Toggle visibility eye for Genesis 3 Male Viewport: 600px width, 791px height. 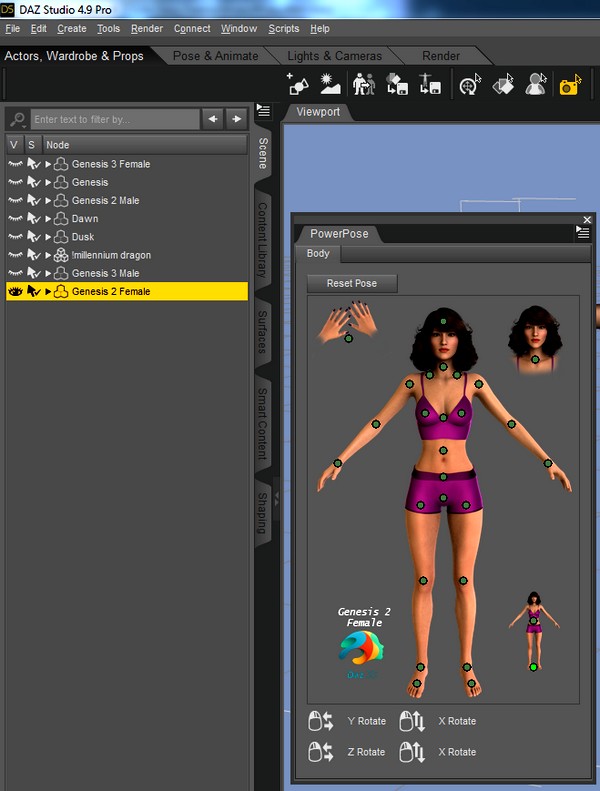pos(15,272)
